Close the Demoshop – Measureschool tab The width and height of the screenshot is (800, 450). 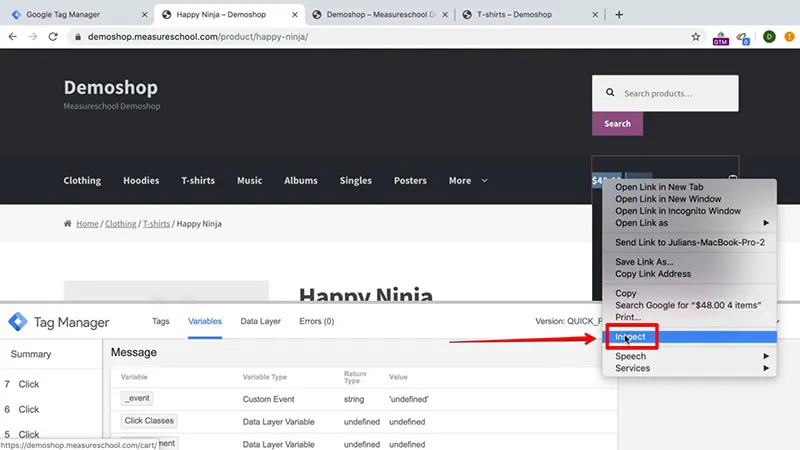point(445,15)
